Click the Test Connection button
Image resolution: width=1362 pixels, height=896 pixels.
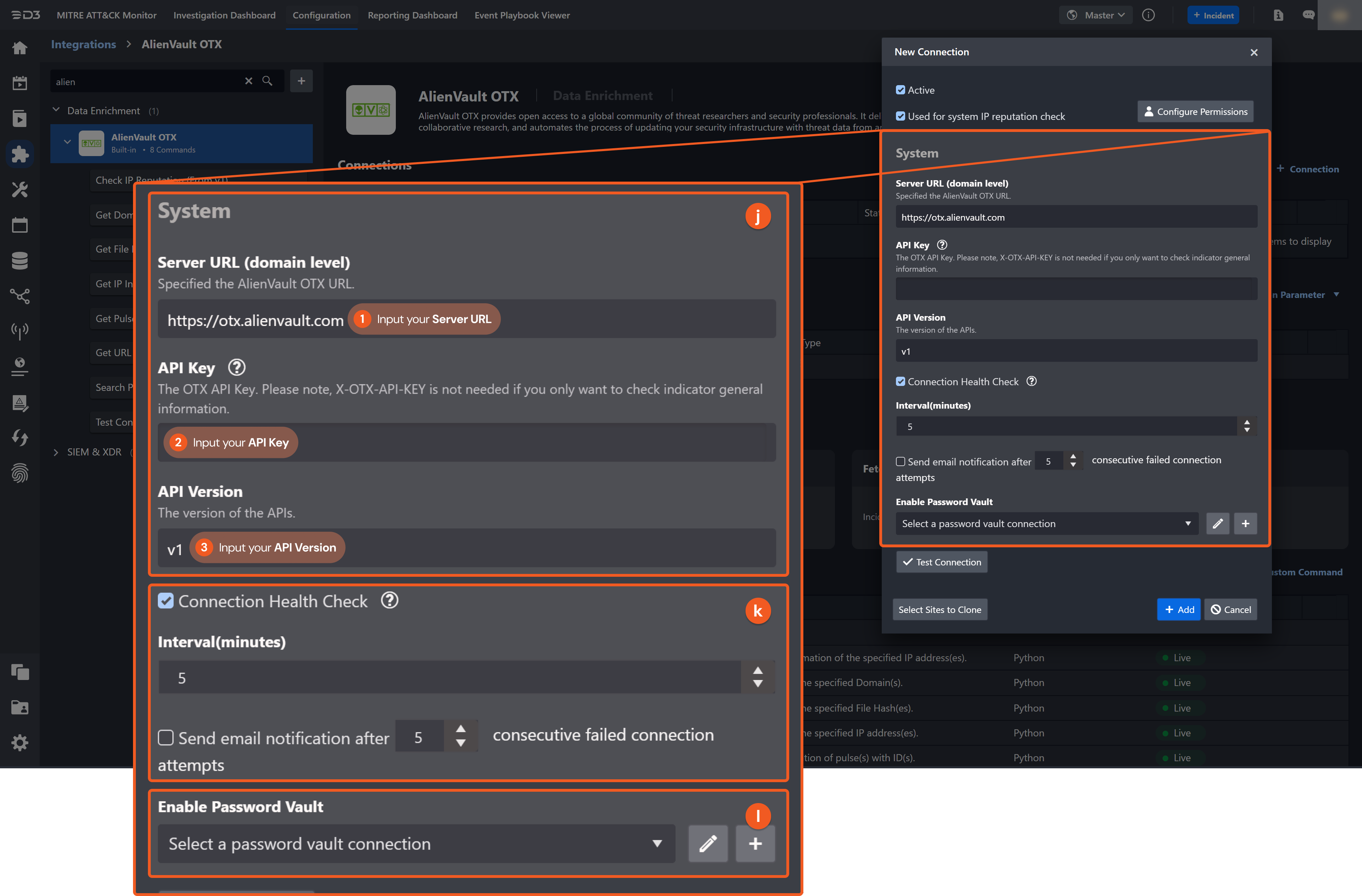click(x=941, y=563)
